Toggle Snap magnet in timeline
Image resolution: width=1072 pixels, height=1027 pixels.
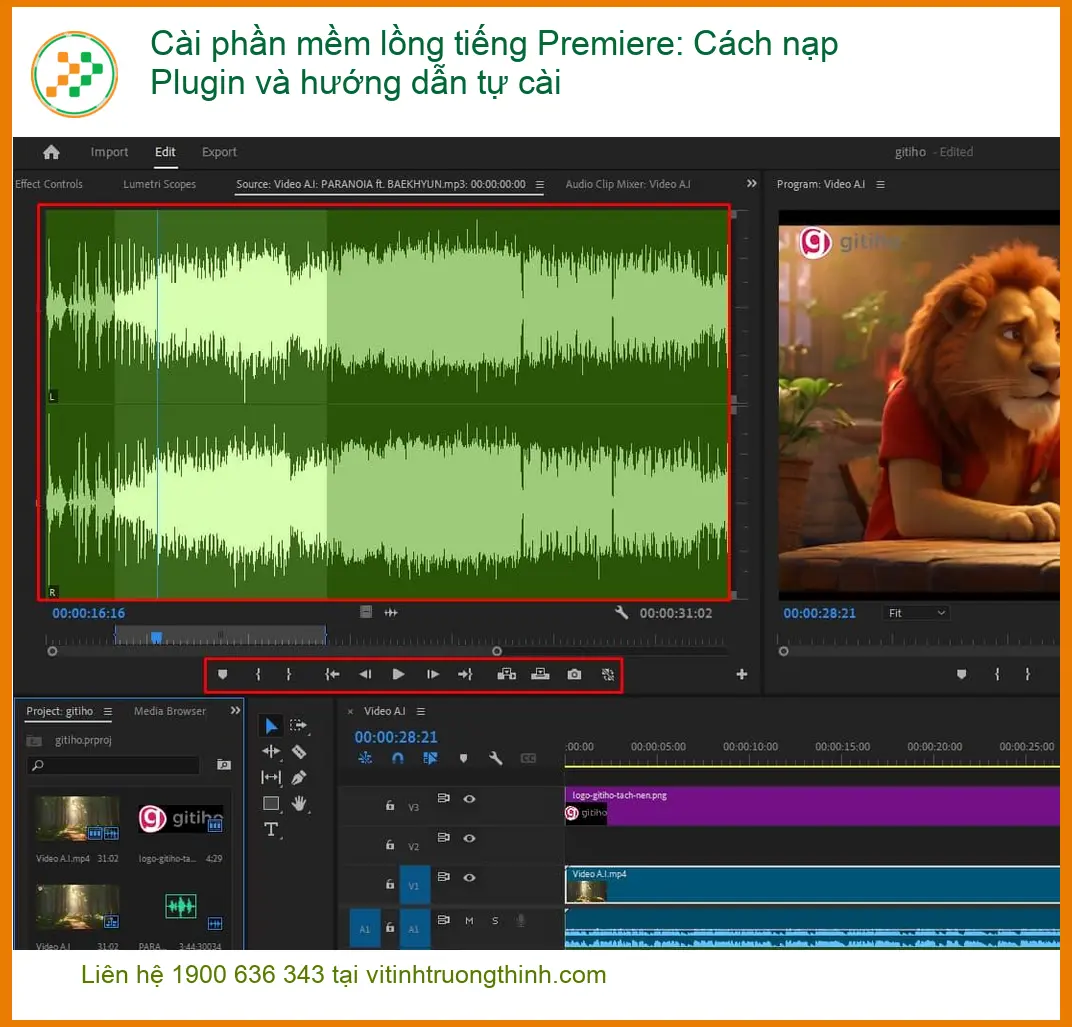tap(398, 758)
